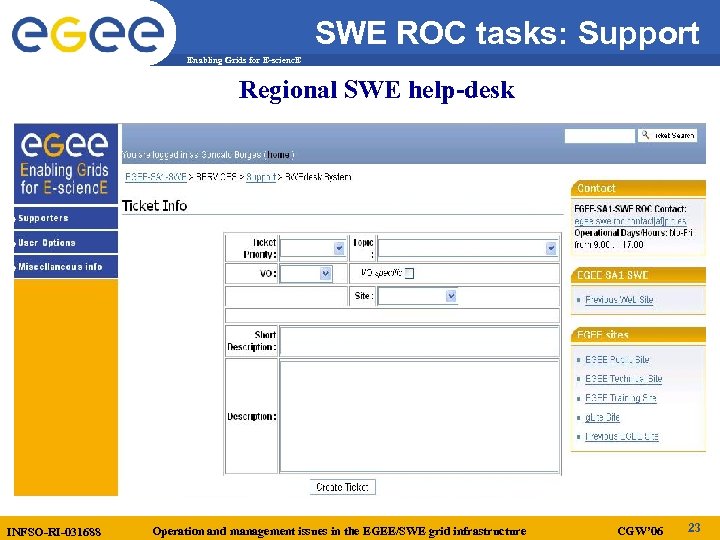Click into the large Description text area
Image resolution: width=720 pixels, height=540 pixels.
419,416
